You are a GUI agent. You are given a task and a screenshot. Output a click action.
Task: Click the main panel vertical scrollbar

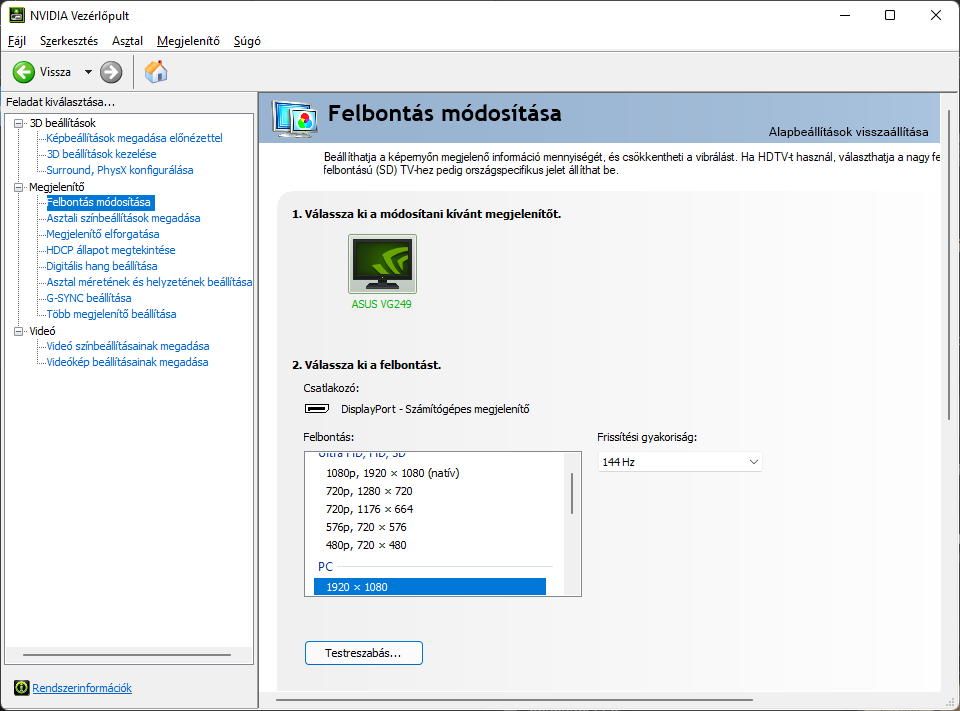click(950, 265)
